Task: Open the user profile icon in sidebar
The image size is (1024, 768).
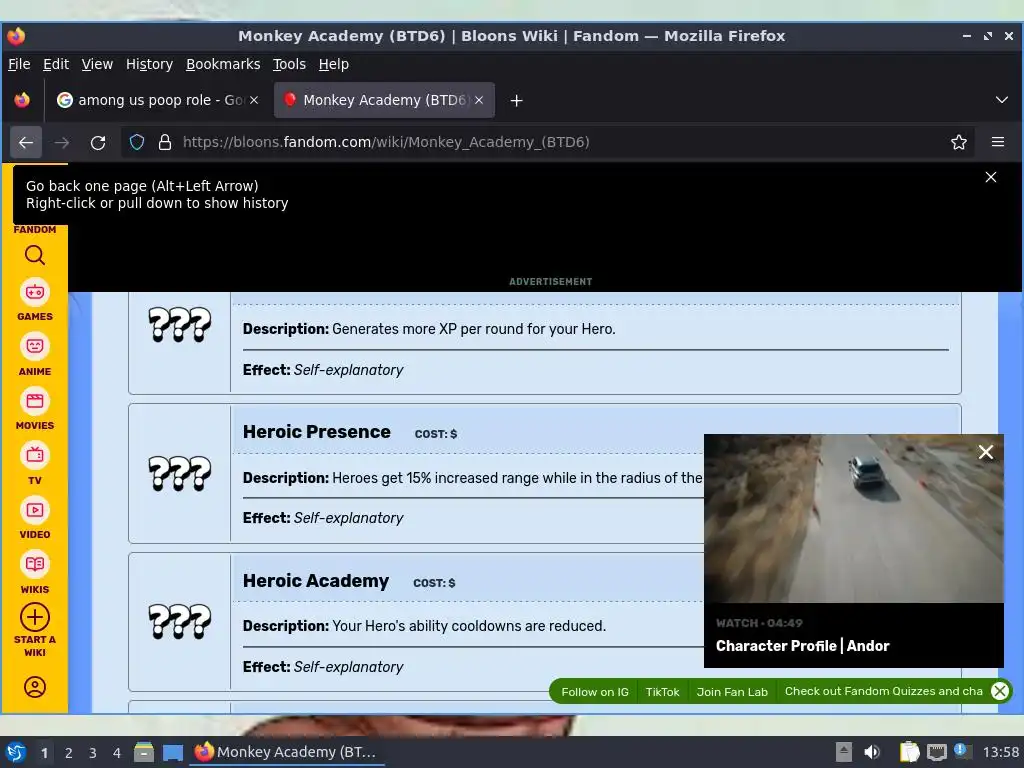Action: pos(35,686)
